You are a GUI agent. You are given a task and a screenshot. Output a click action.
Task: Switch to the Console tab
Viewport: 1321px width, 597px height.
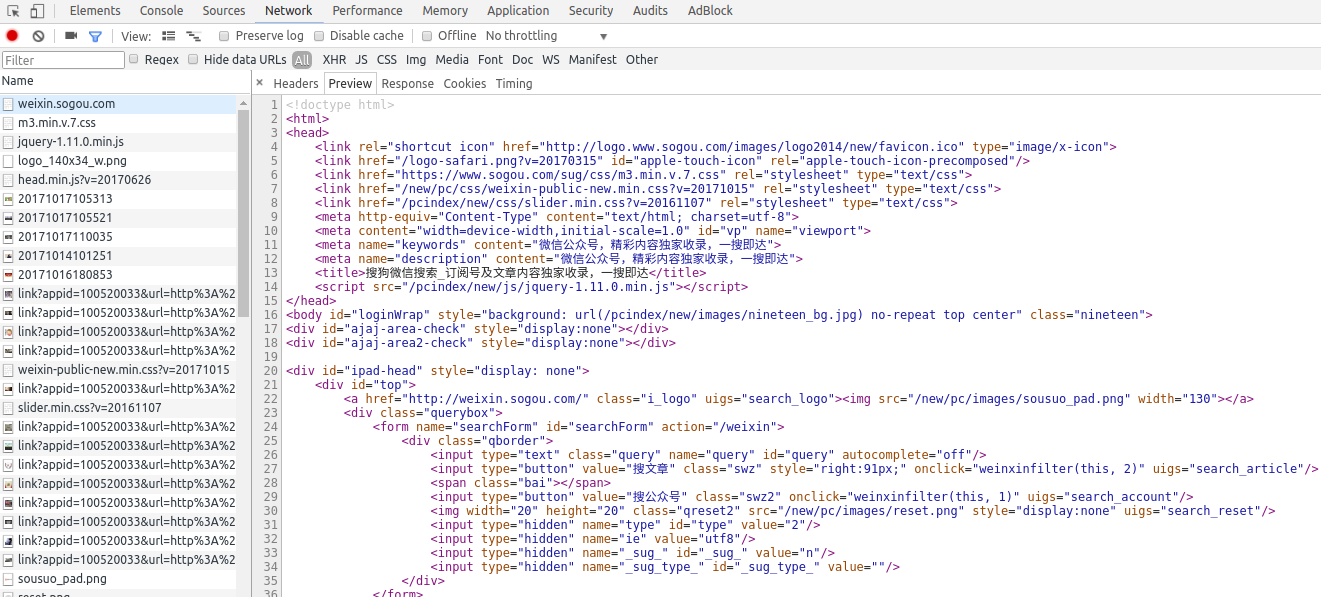tap(161, 11)
